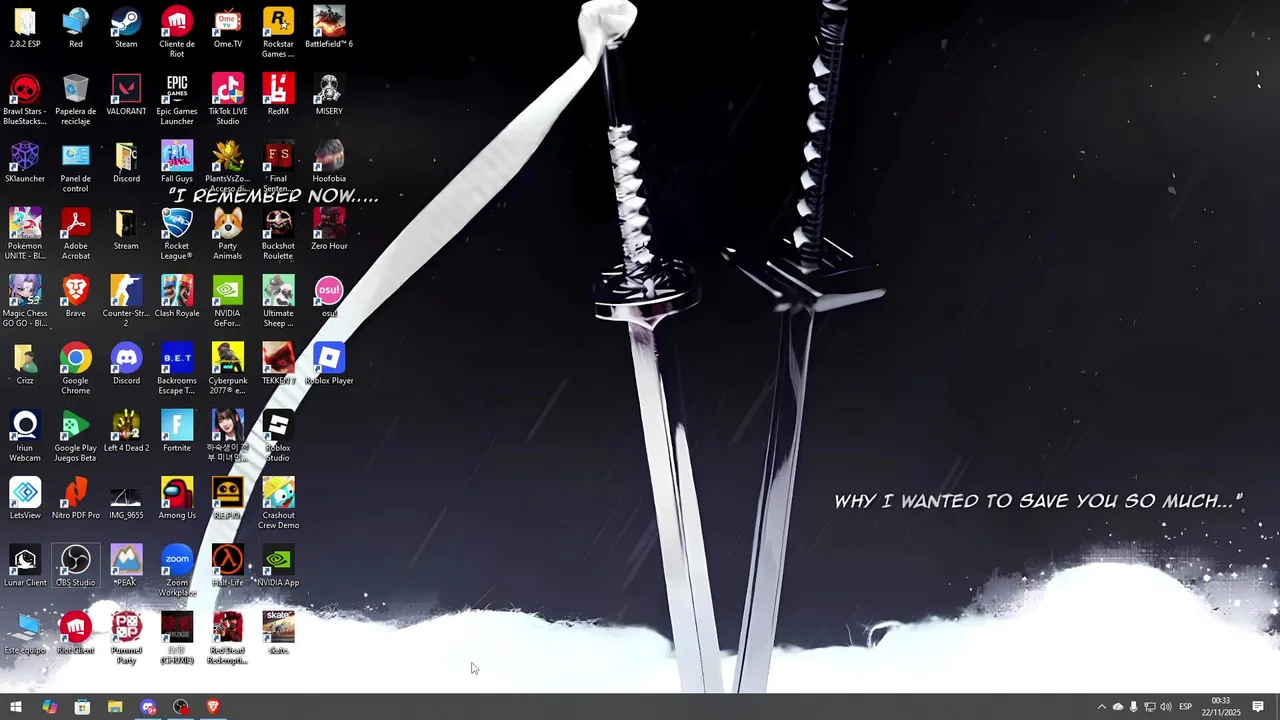1280x720 pixels.
Task: Select Google Play Juegos Beta icon
Action: 76,436
